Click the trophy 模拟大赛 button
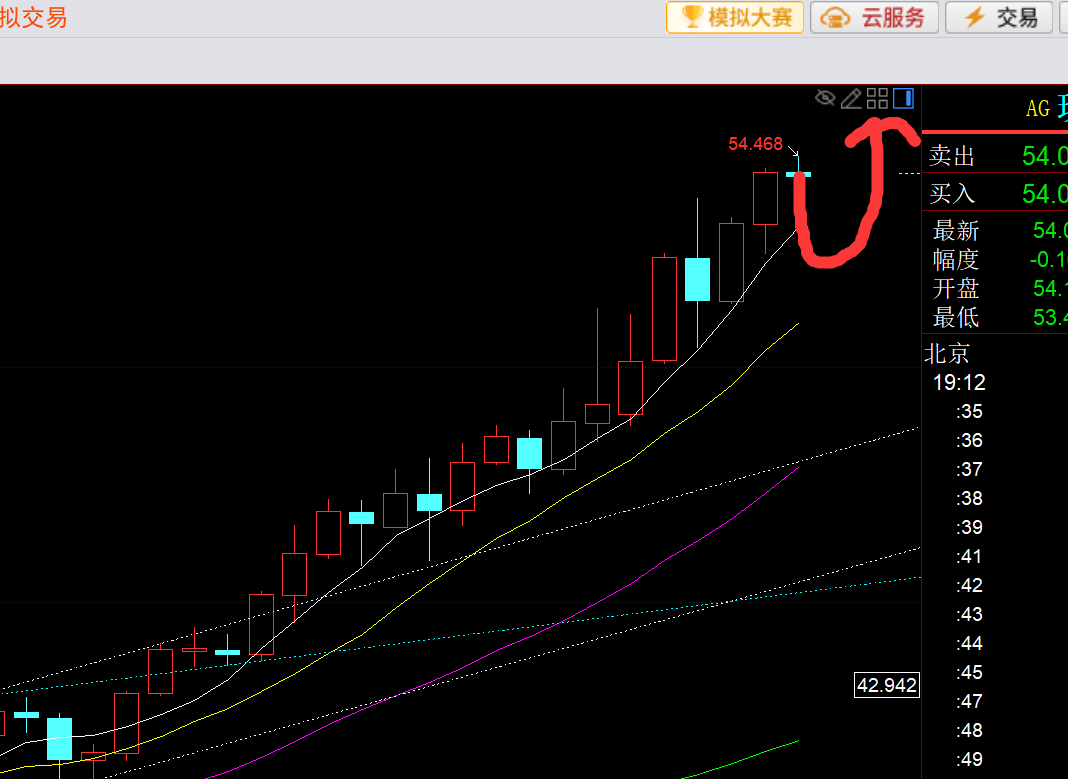This screenshot has height=779, width=1068. pos(735,17)
